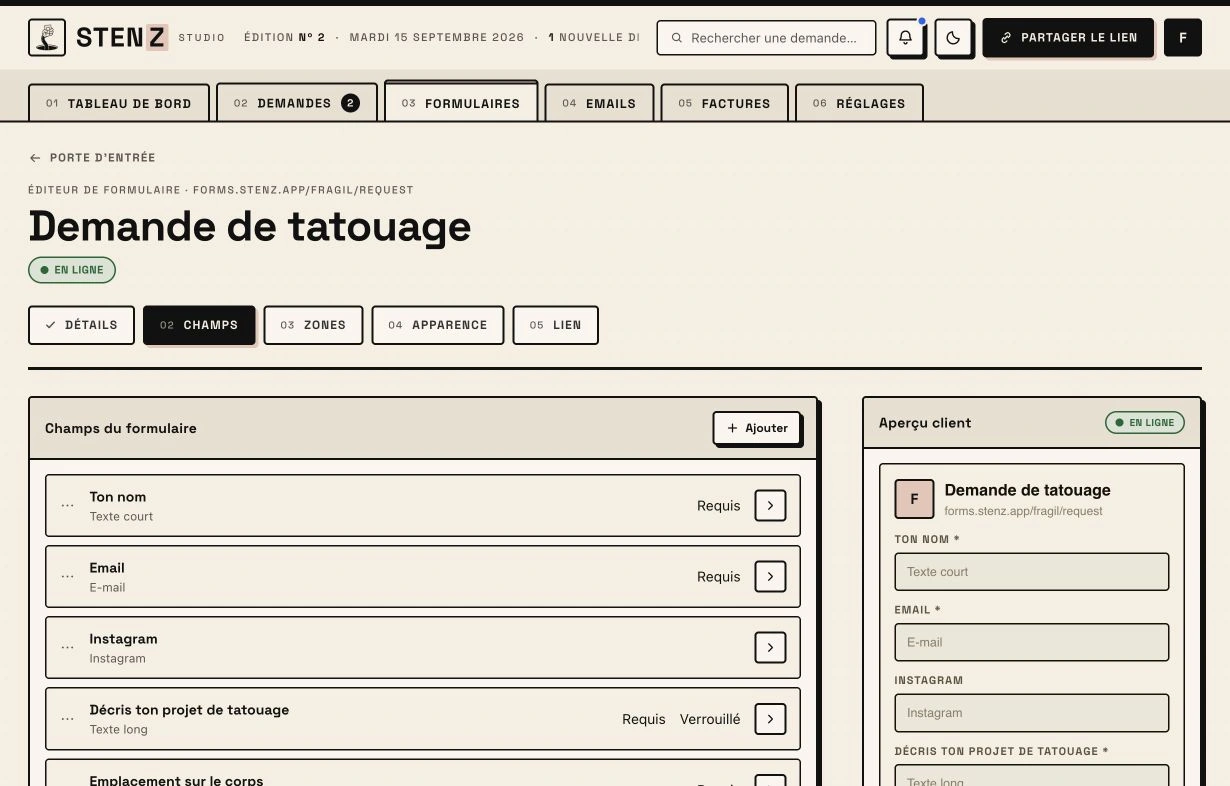The image size is (1230, 786).
Task: Click the En ligne status badge under title
Action: point(72,270)
